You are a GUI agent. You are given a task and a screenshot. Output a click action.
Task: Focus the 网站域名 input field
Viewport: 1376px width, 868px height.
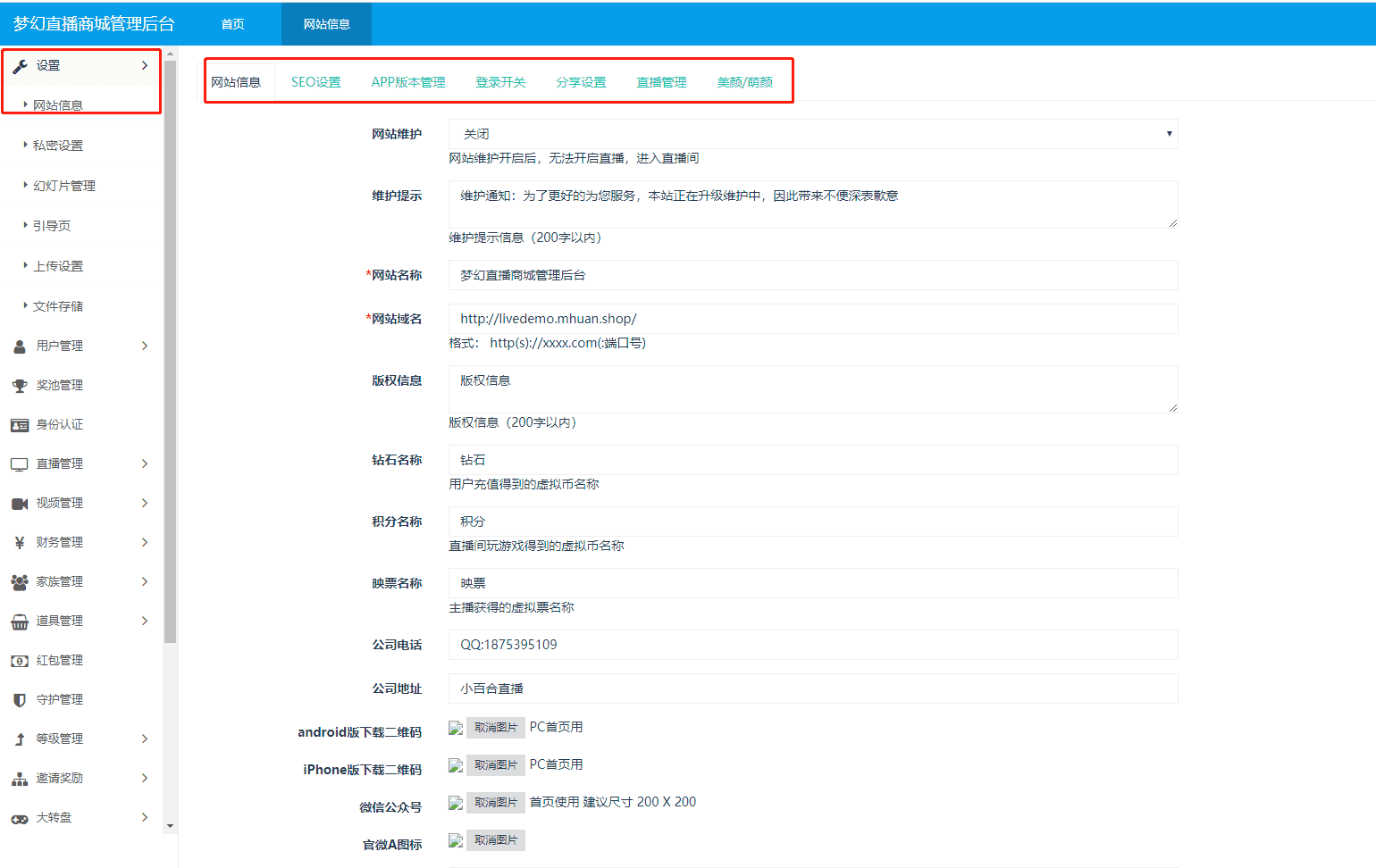(813, 319)
